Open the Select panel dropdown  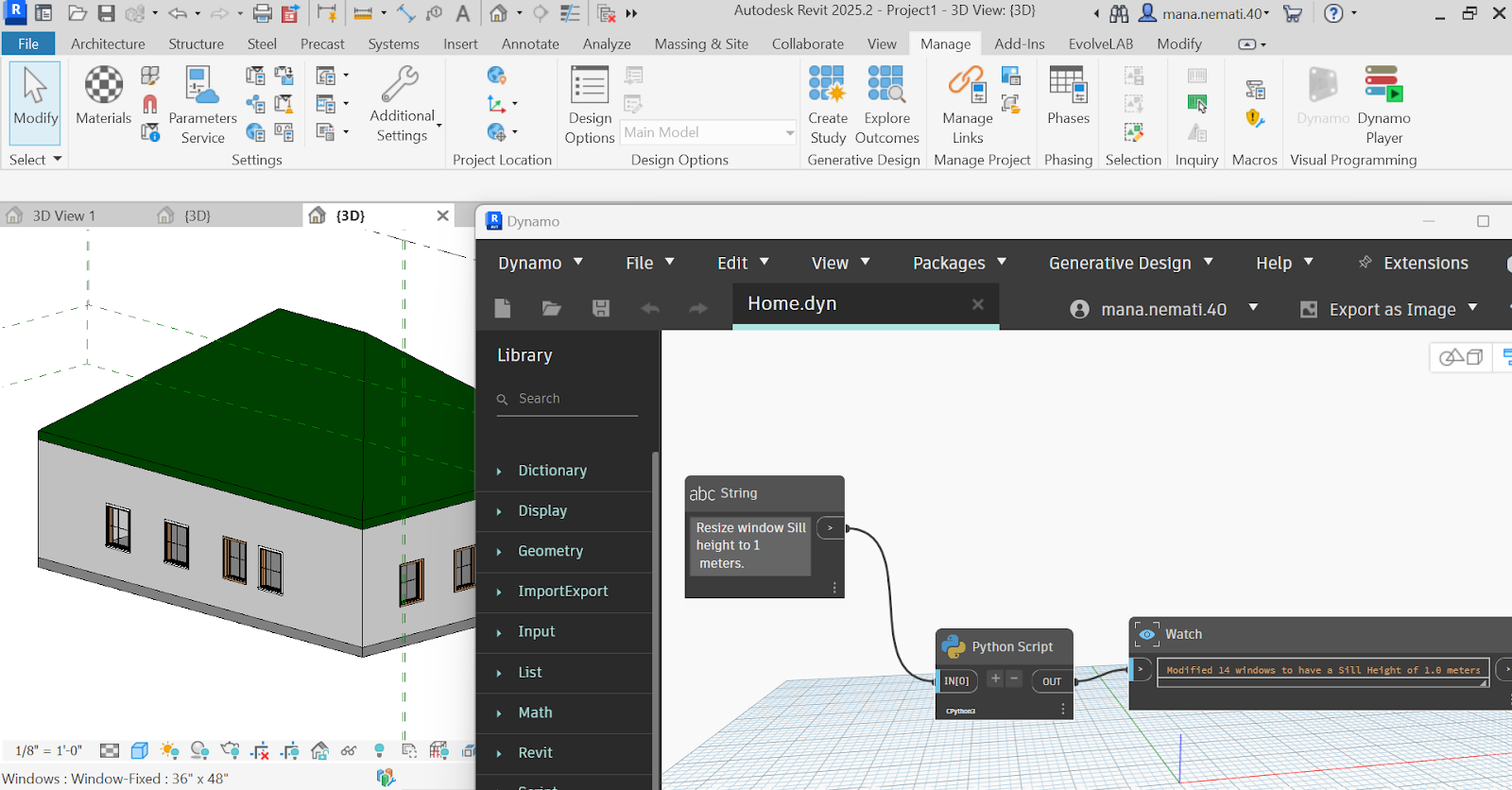(36, 160)
